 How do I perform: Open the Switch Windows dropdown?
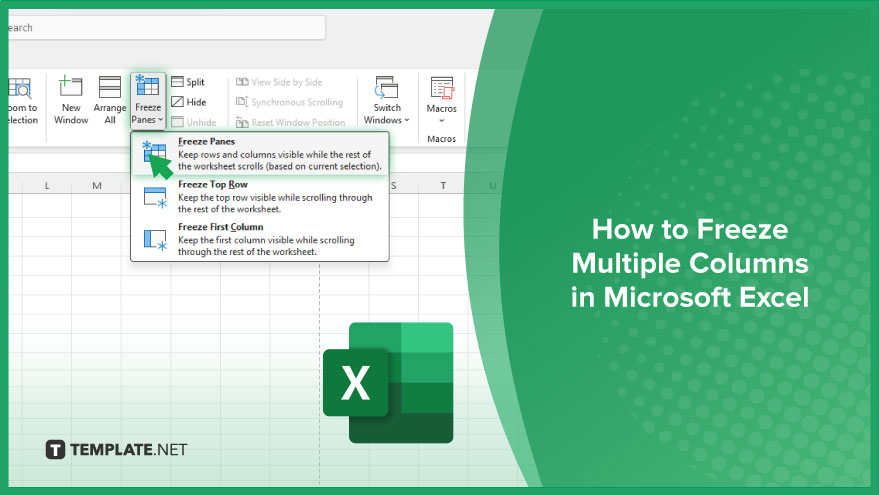pos(387,101)
